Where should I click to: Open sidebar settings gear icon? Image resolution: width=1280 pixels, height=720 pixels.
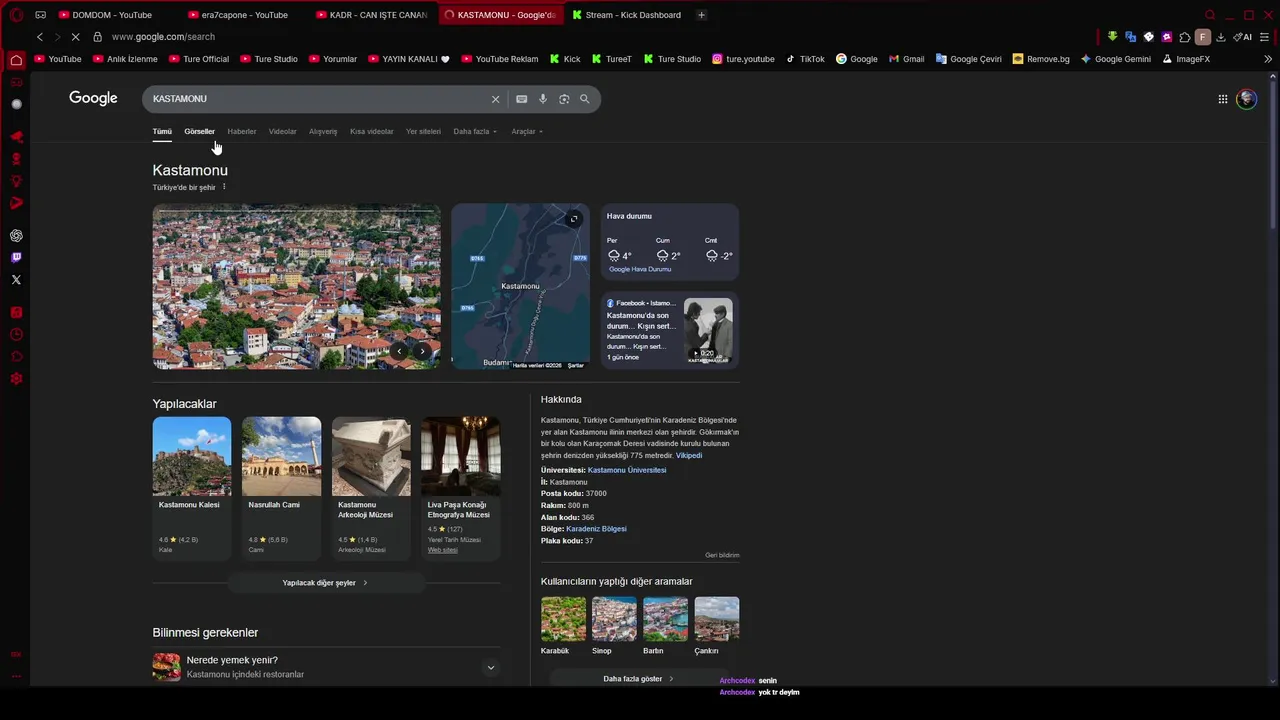[x=16, y=379]
